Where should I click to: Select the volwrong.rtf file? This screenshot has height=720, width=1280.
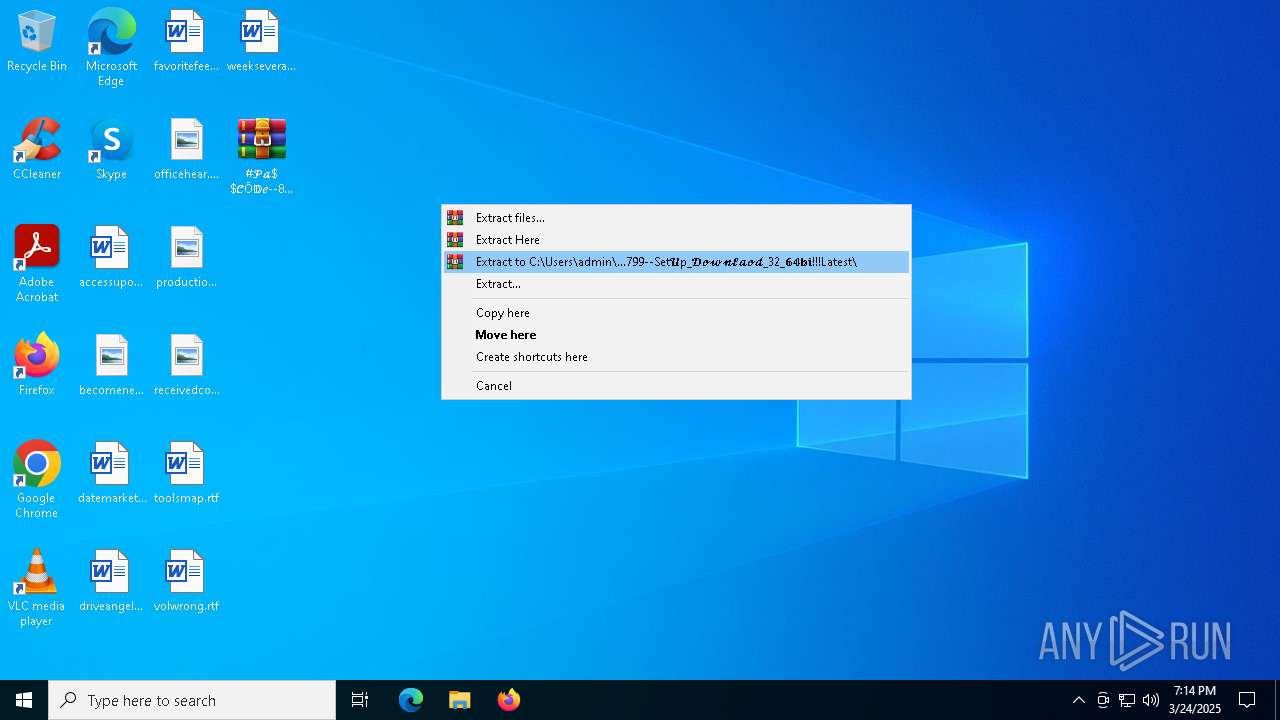[186, 582]
